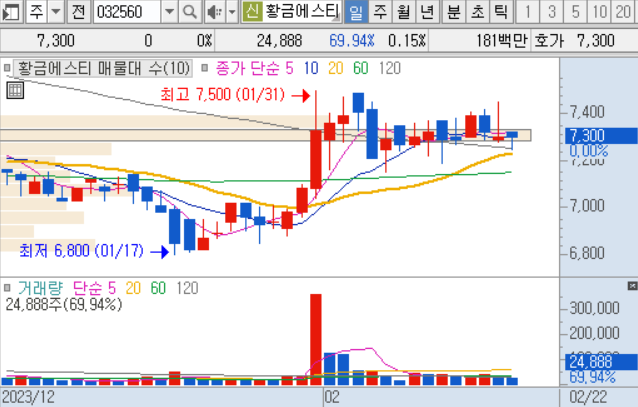The image size is (638, 407).
Task: Click the 7,400 price axis label
Action: (x=587, y=112)
